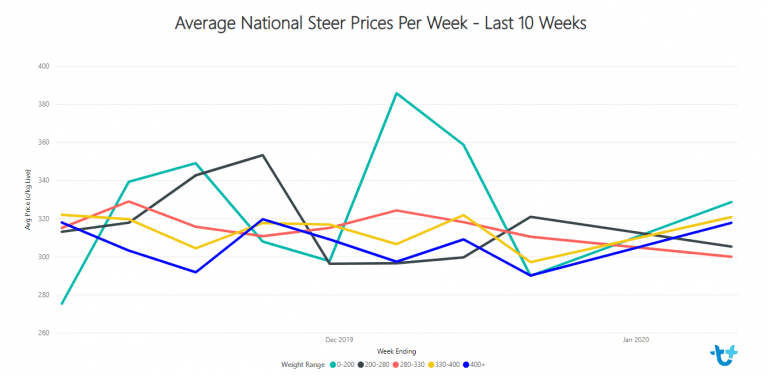Click the dark grey 200-280 legend dot
This screenshot has width=768, height=375.
(360, 365)
